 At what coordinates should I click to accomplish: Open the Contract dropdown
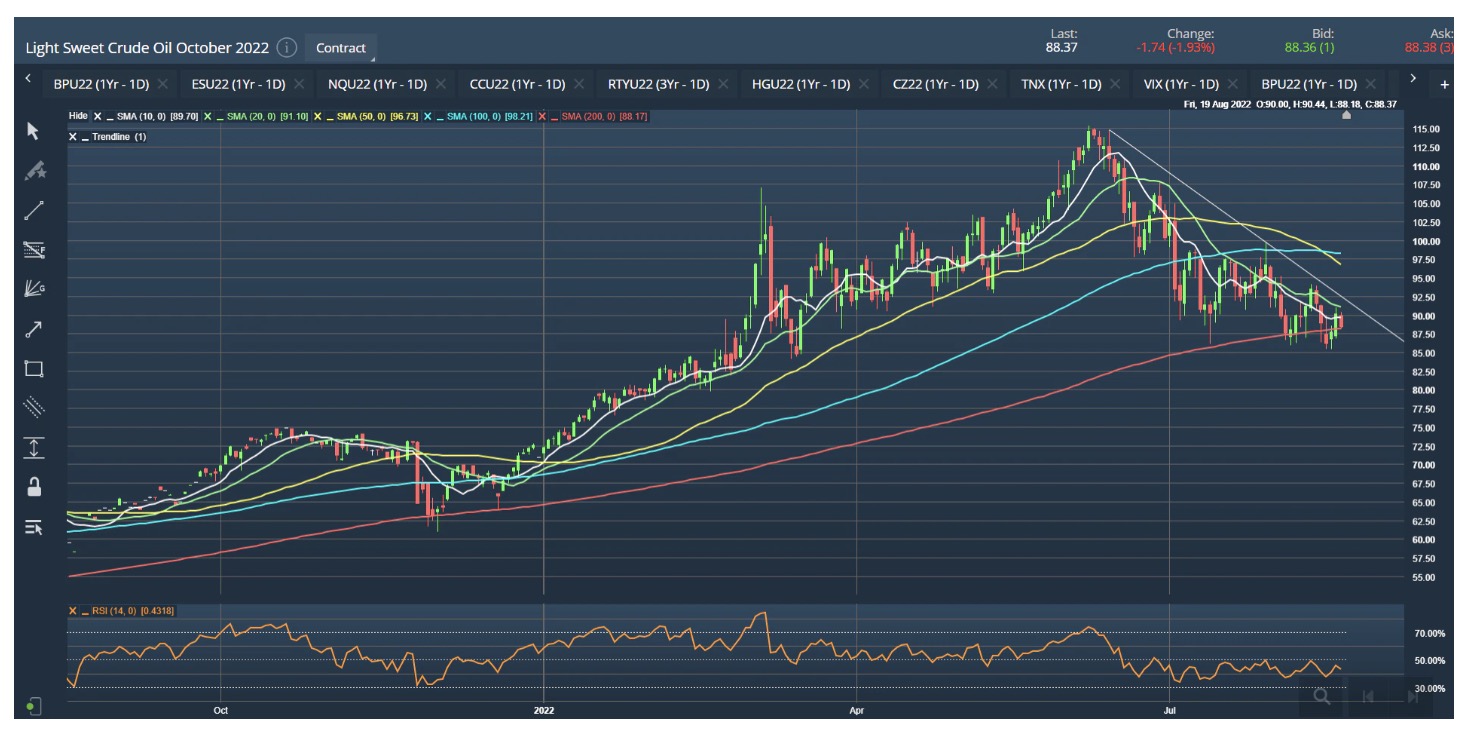[x=341, y=48]
